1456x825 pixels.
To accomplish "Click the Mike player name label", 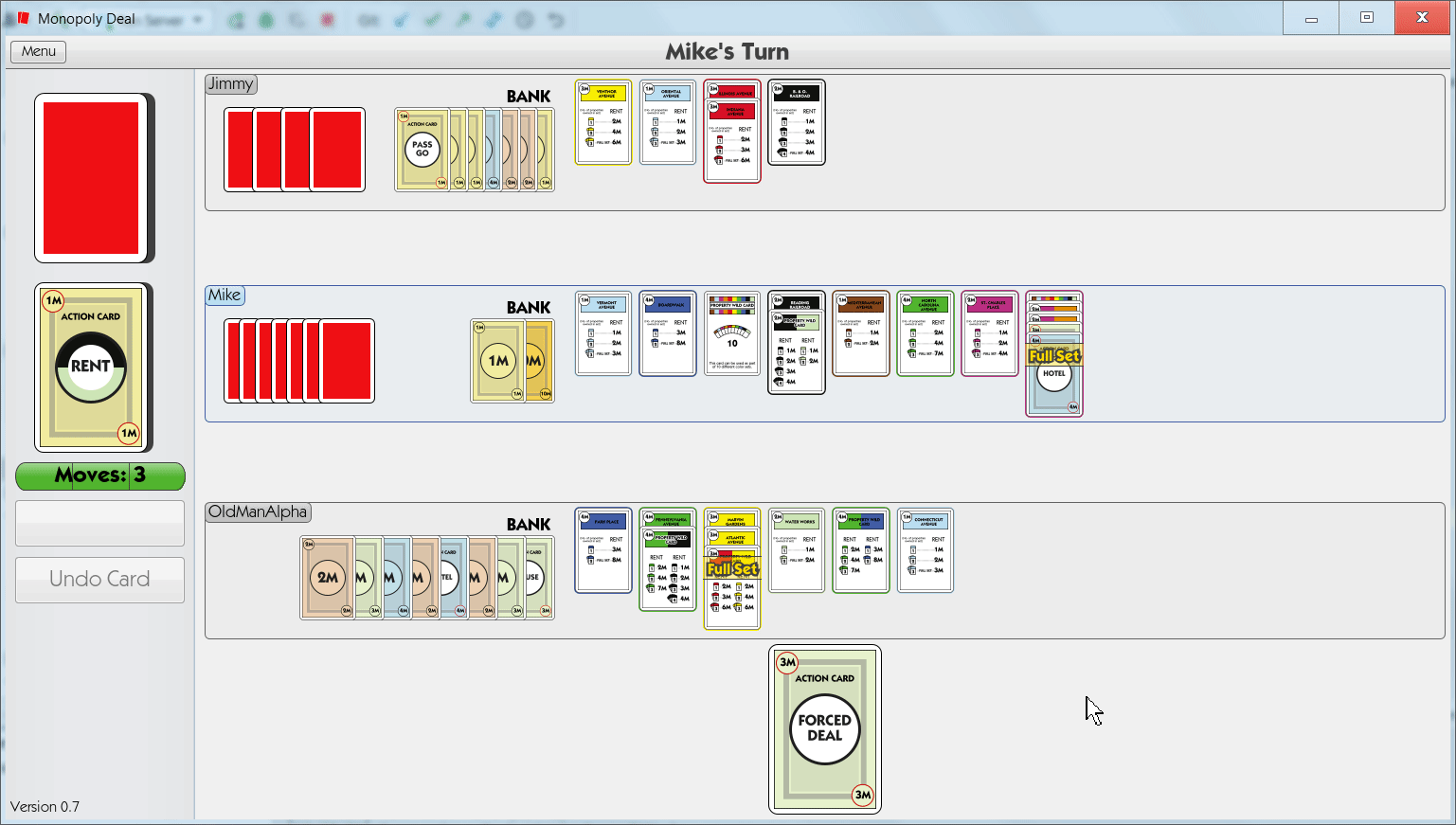I will 225,295.
